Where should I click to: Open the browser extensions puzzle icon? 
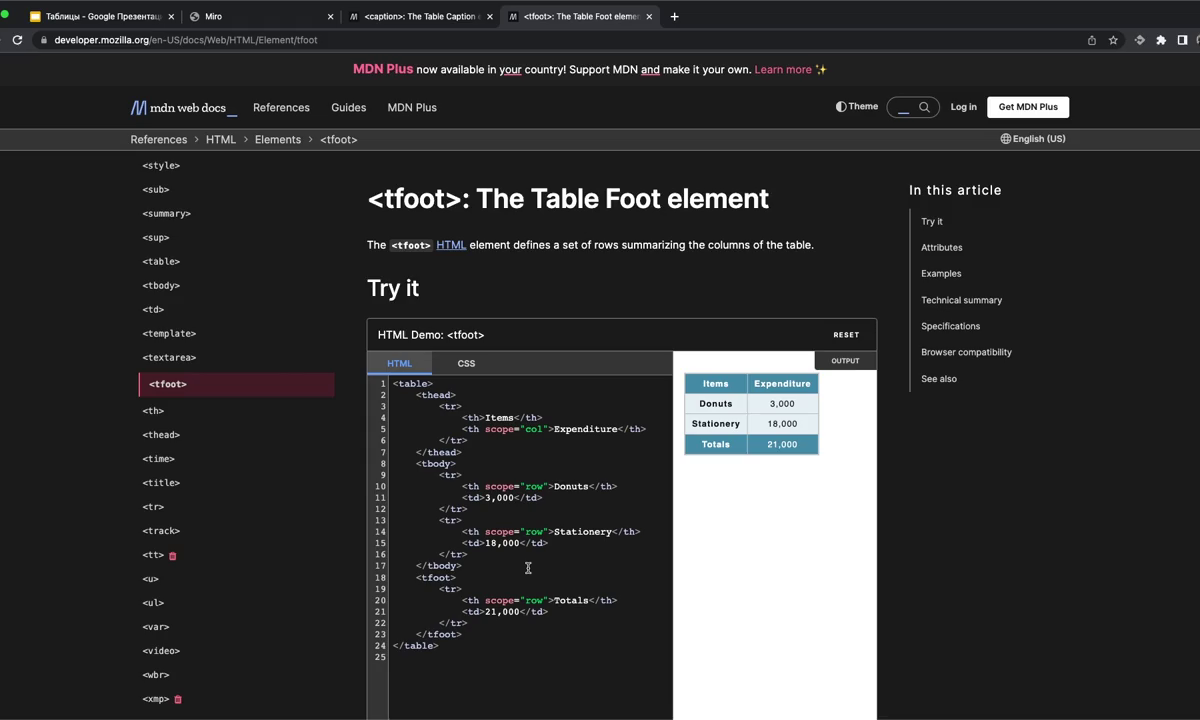coord(1161,40)
